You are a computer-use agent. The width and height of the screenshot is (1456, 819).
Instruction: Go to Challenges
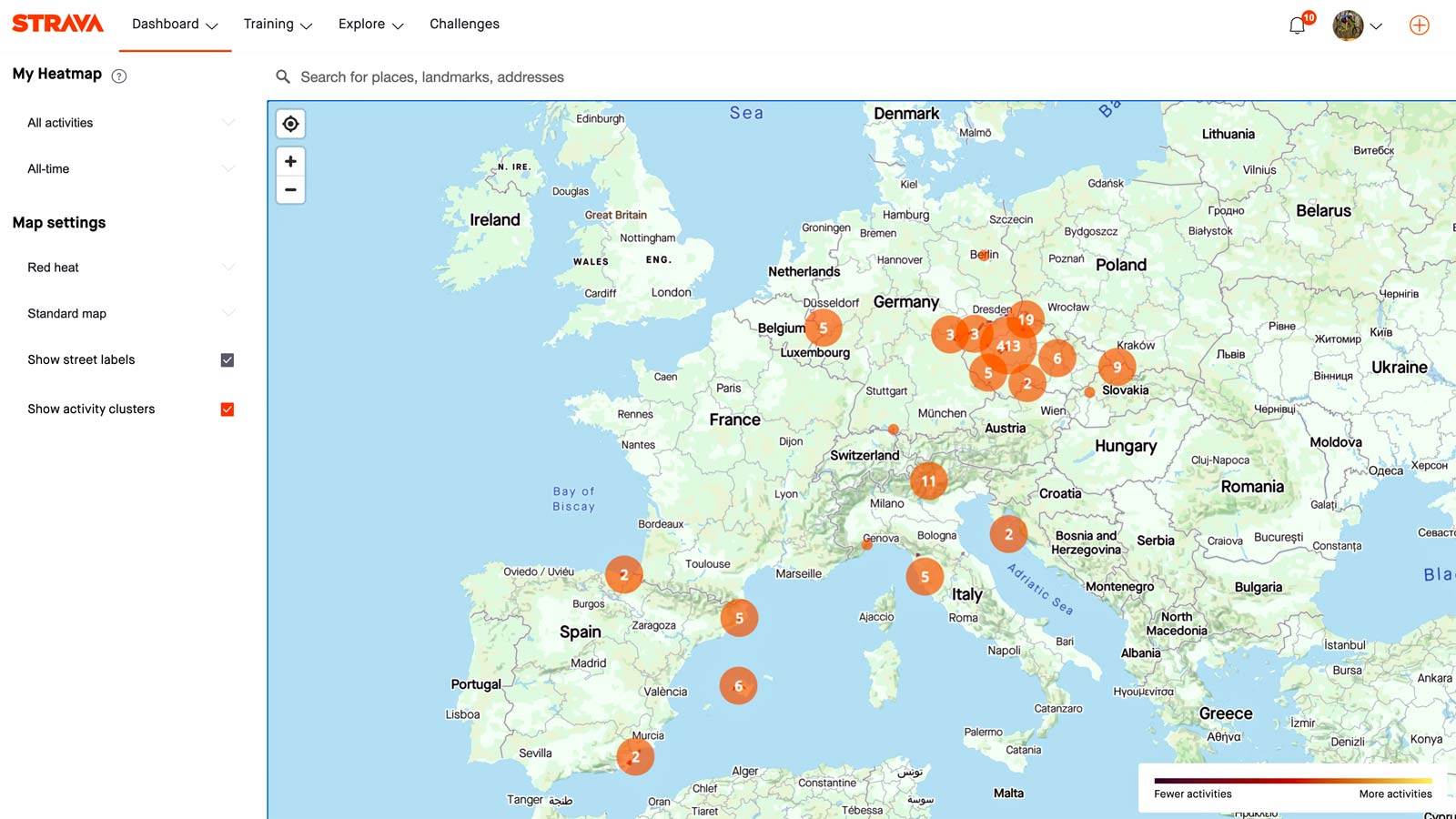464,25
